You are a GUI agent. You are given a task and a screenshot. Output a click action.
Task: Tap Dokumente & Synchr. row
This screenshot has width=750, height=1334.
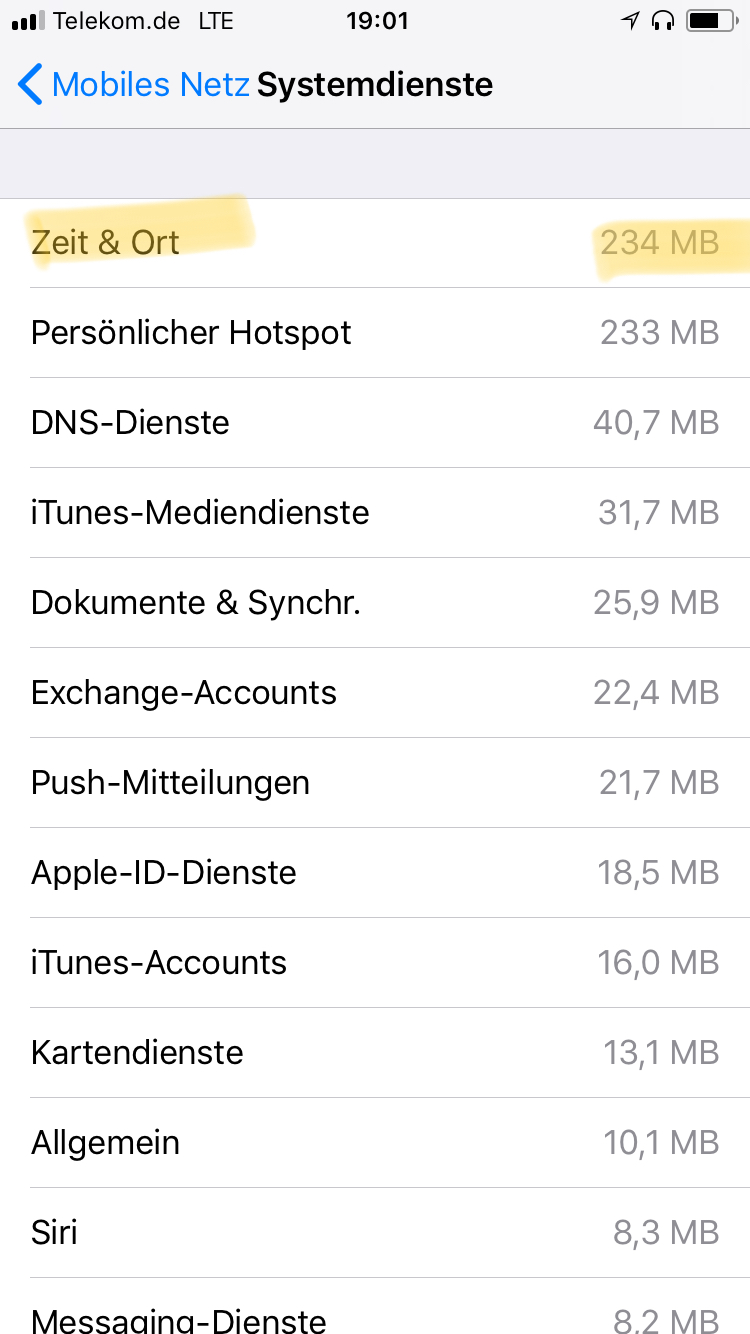375,603
